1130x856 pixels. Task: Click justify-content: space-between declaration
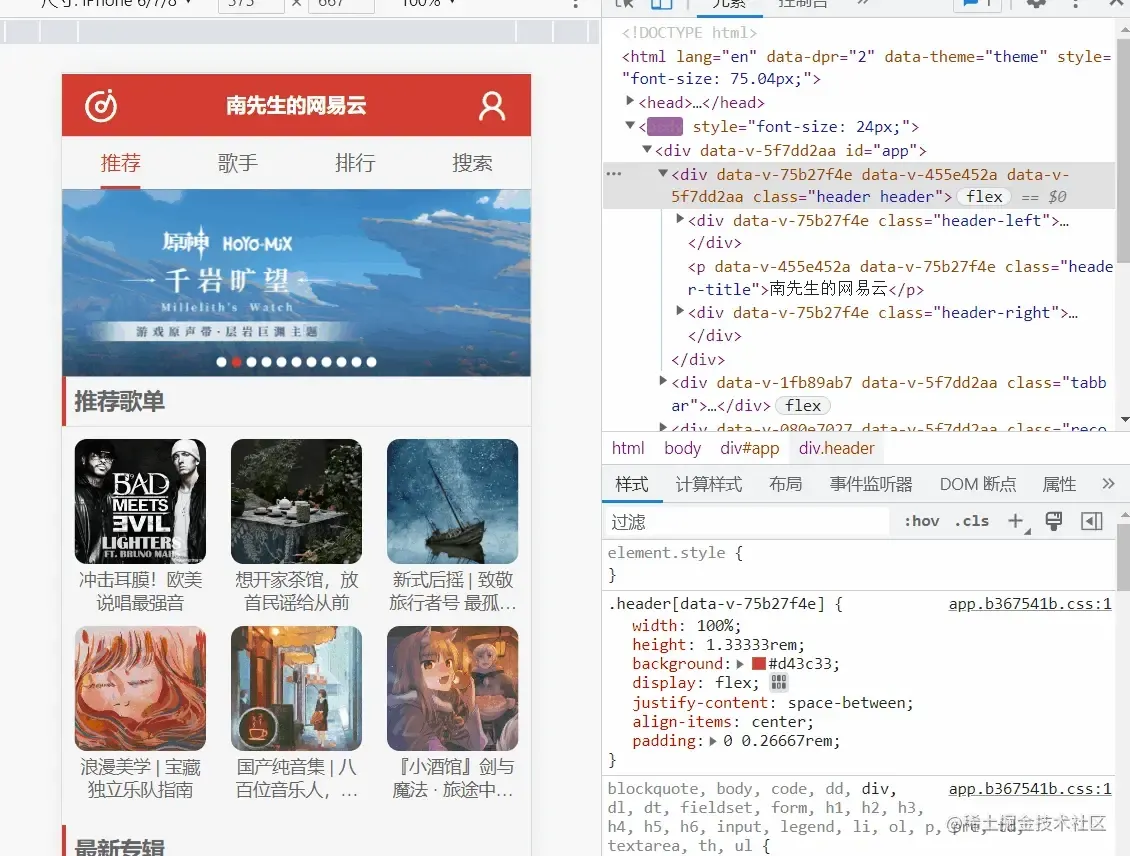(773, 703)
